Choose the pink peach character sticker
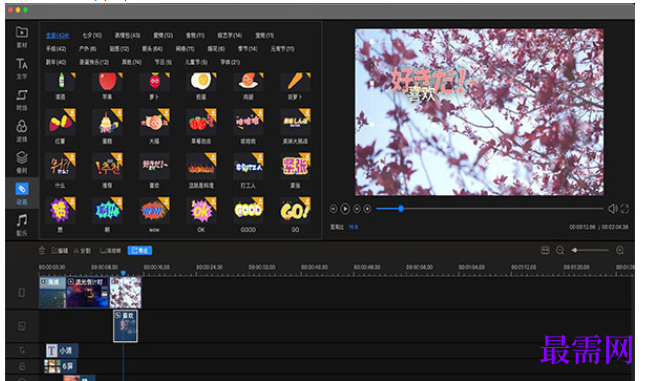Viewport: 652px width, 381px height. 154,122
